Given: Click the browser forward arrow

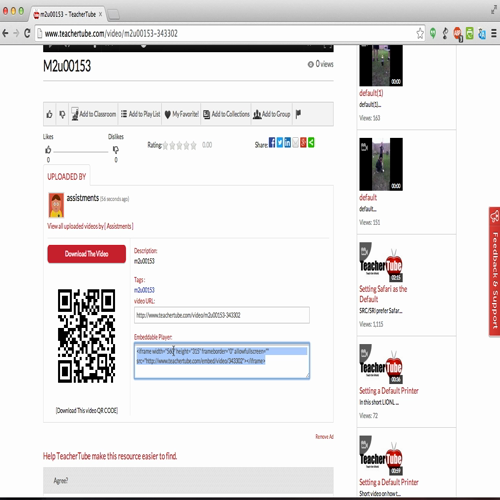Looking at the screenshot, I should point(16,33).
